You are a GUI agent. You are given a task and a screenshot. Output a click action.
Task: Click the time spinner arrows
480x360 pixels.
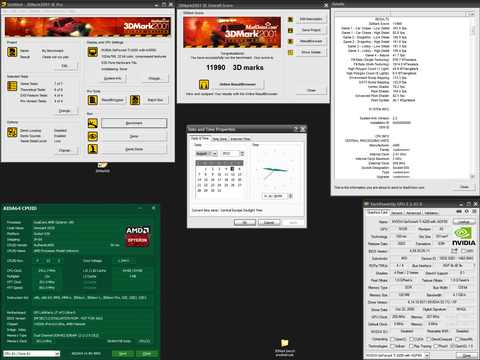(x=291, y=196)
